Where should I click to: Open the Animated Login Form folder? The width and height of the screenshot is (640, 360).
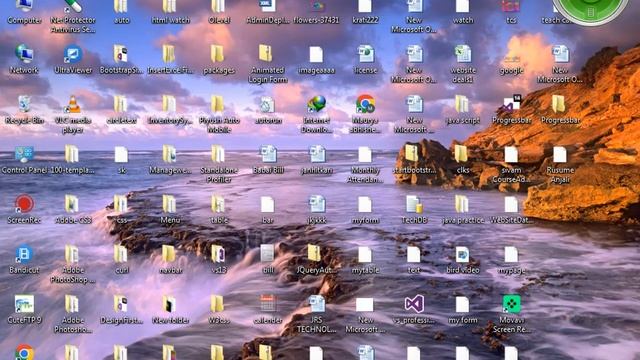(x=266, y=54)
